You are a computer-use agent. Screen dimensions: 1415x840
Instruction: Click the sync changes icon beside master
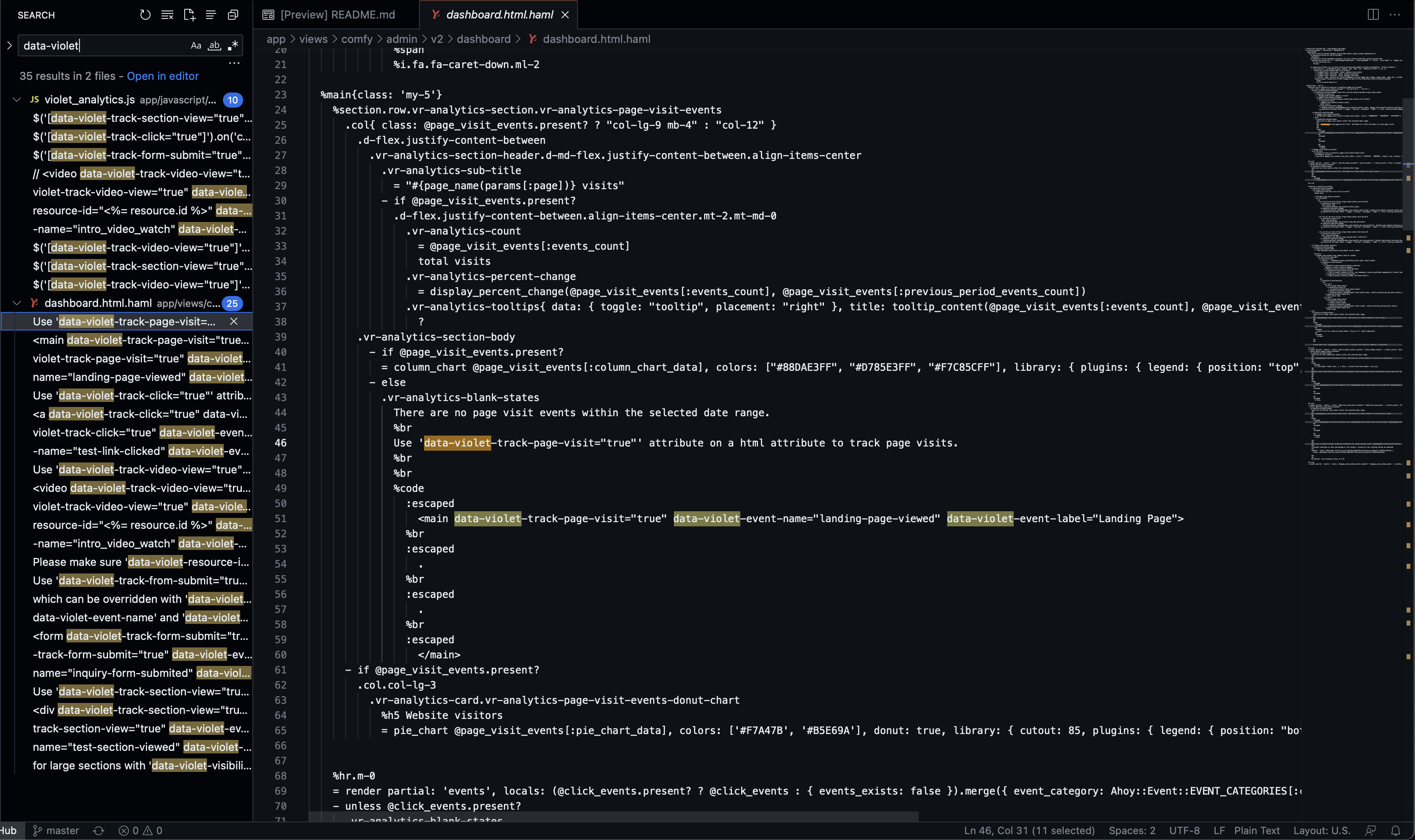pos(98,830)
